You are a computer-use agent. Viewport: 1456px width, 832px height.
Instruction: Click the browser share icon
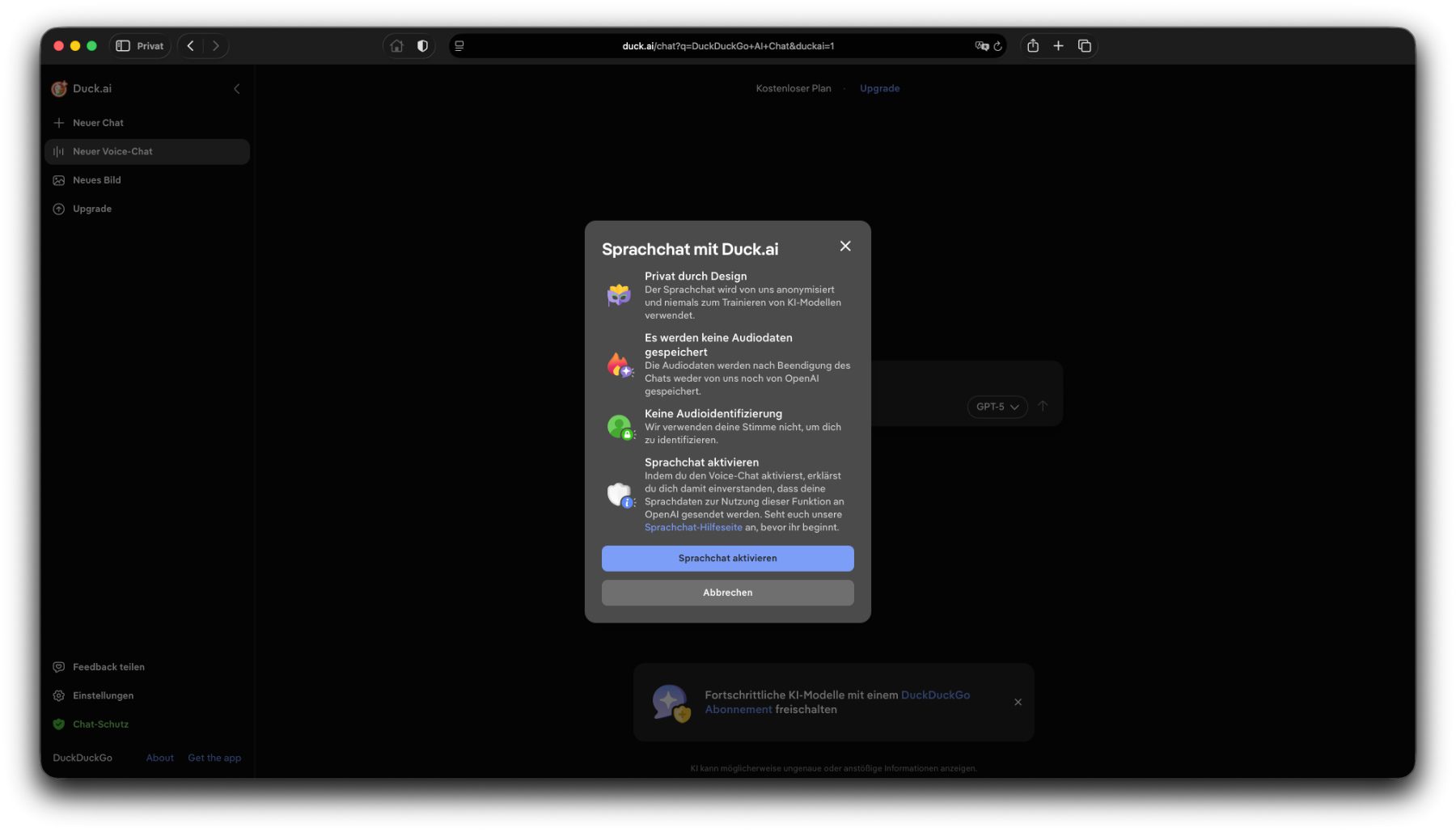coord(1033,46)
